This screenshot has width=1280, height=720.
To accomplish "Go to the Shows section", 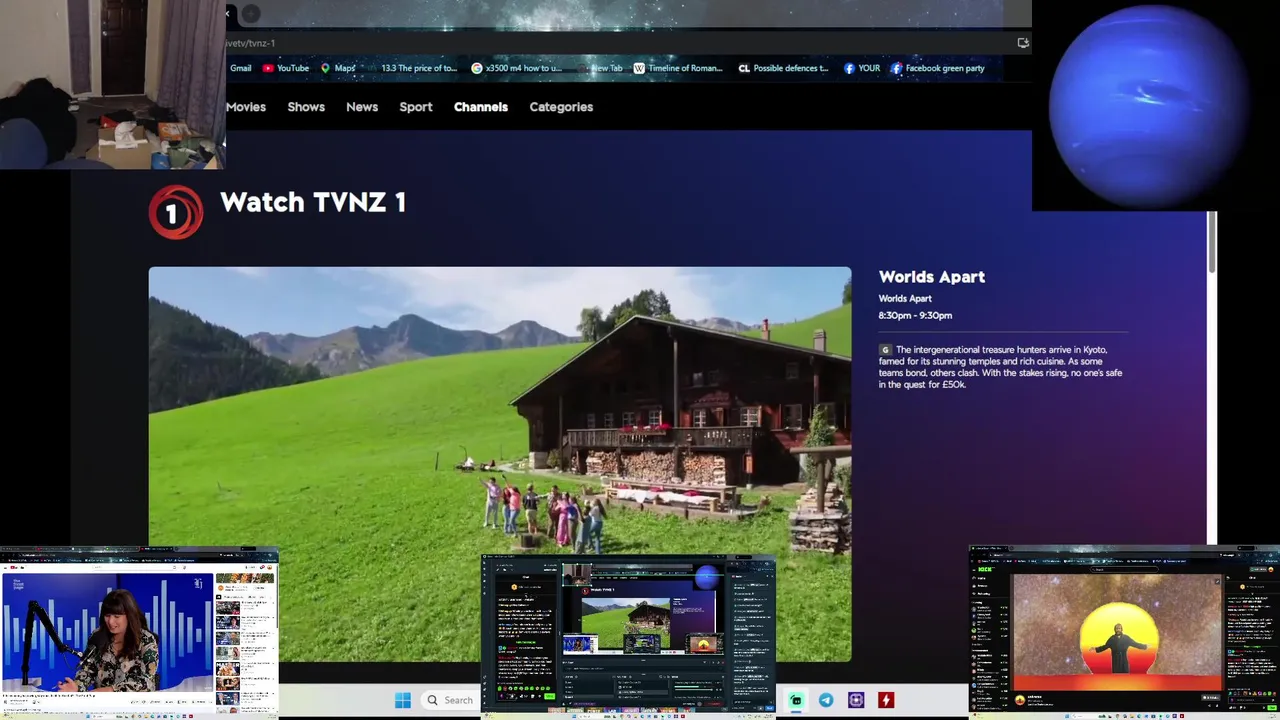I will [x=306, y=107].
